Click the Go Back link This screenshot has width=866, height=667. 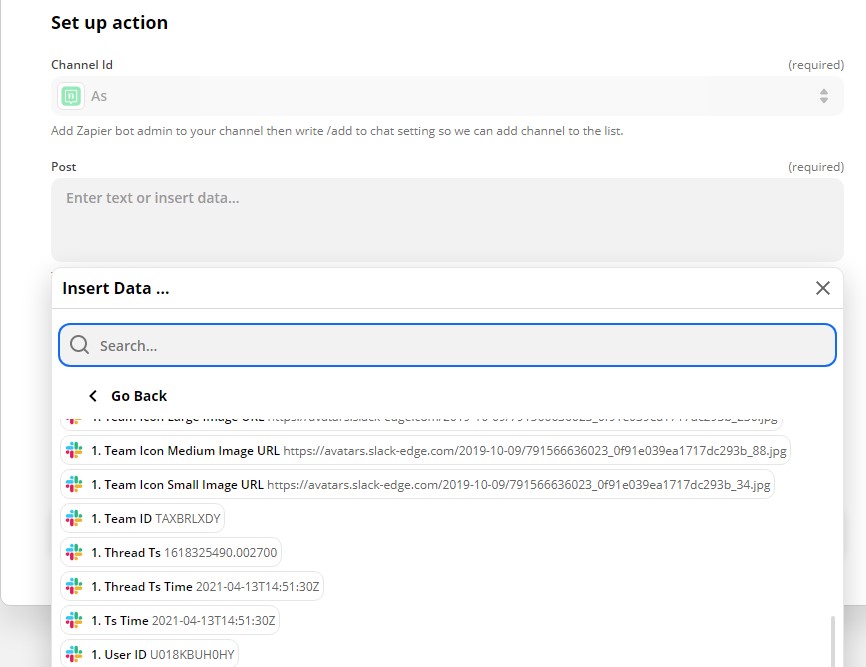click(x=139, y=396)
